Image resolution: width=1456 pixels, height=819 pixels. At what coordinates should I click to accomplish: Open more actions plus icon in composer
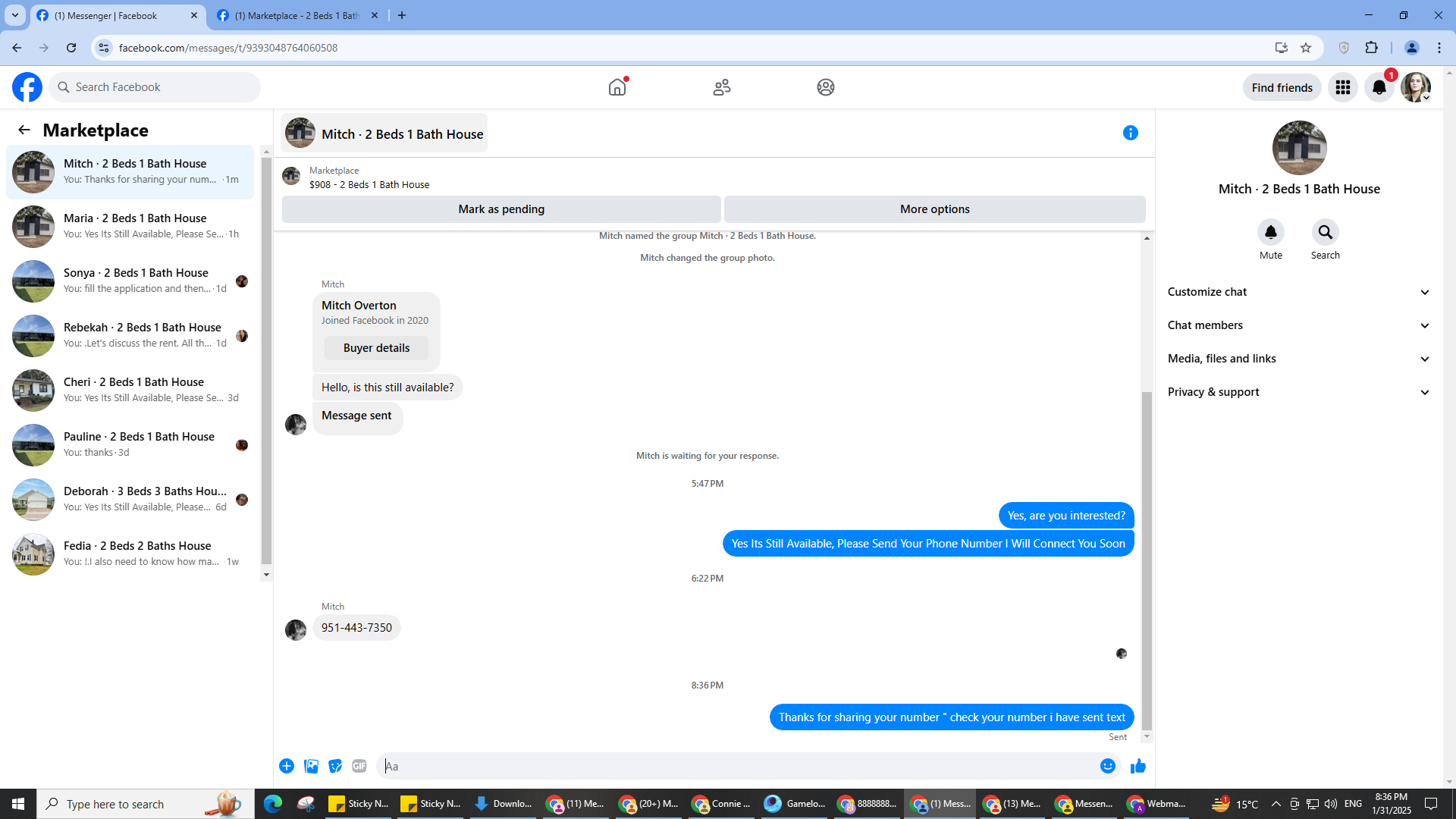tap(287, 766)
